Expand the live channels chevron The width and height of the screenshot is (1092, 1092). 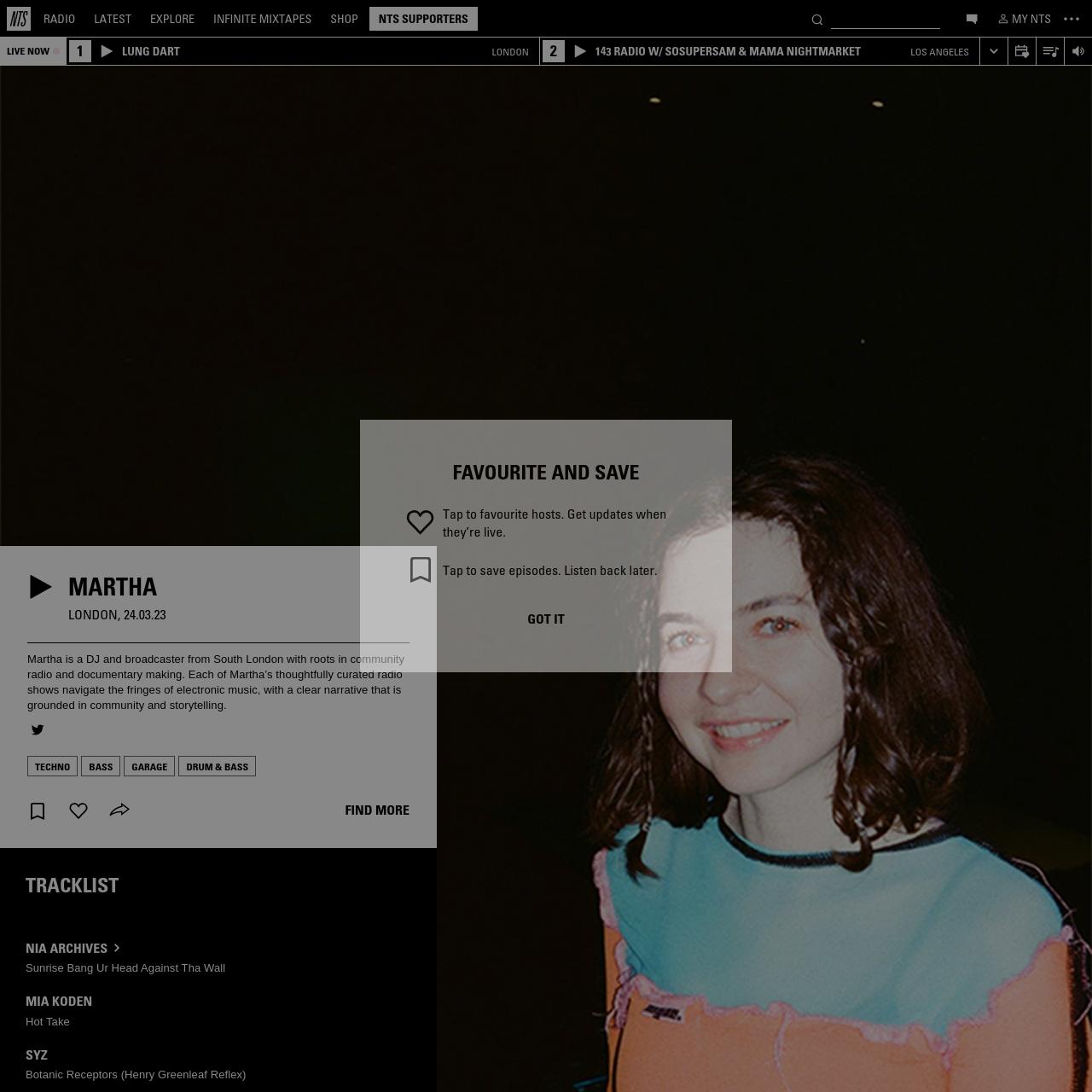pyautogui.click(x=994, y=51)
